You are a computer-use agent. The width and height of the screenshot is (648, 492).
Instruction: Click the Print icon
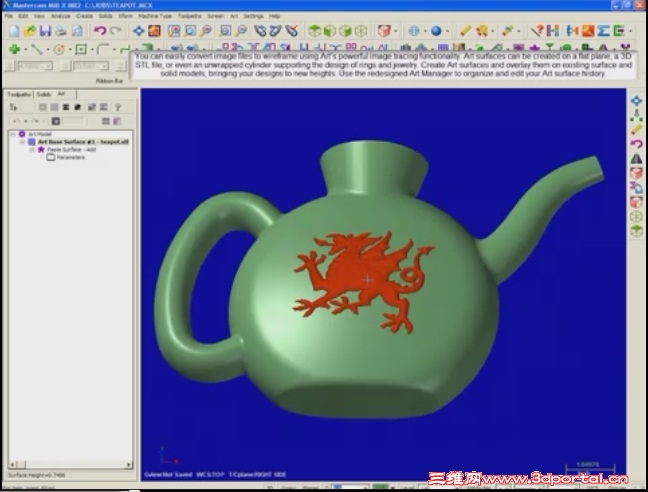tap(61, 31)
